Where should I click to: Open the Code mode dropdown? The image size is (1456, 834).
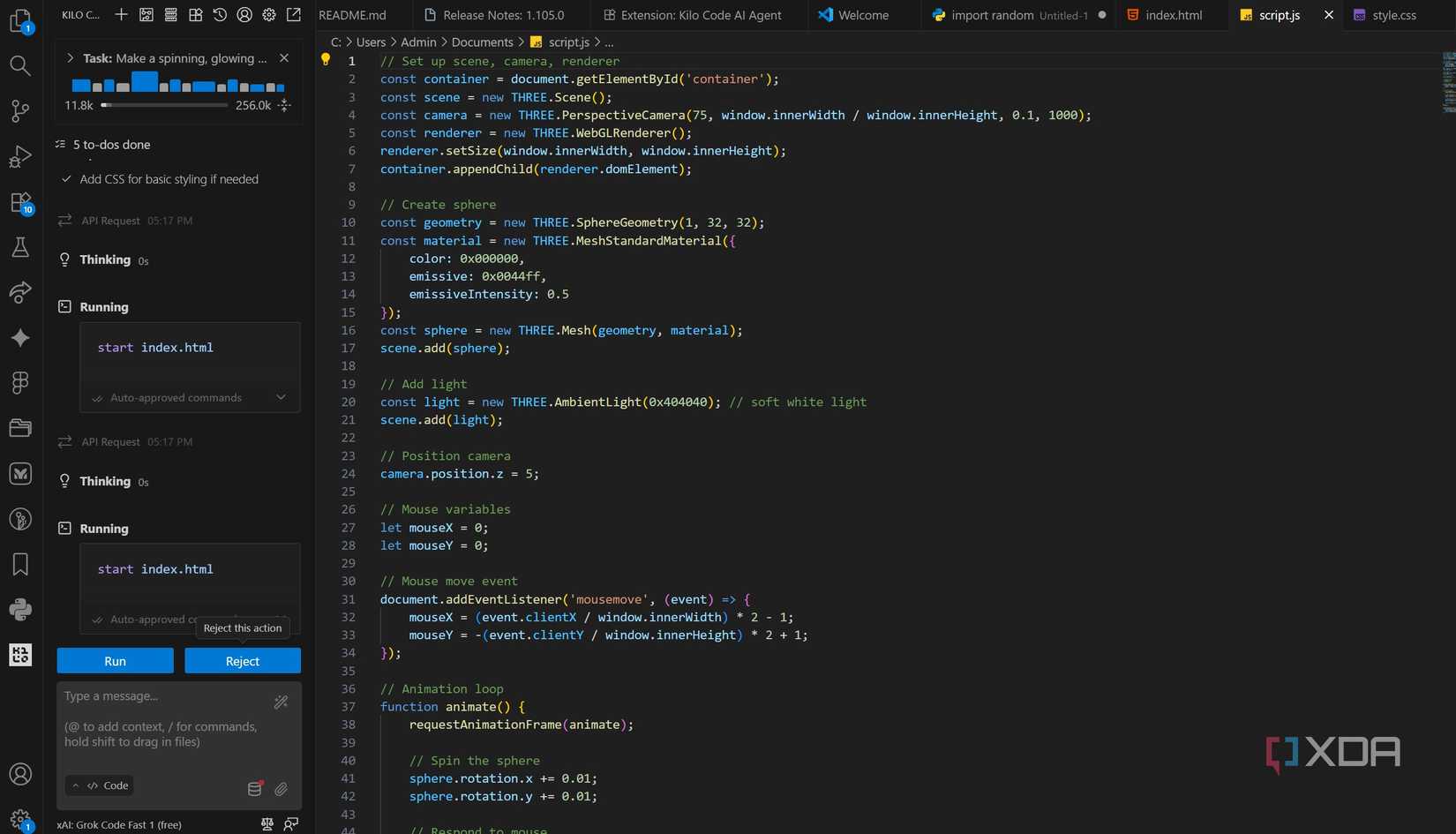tap(99, 785)
